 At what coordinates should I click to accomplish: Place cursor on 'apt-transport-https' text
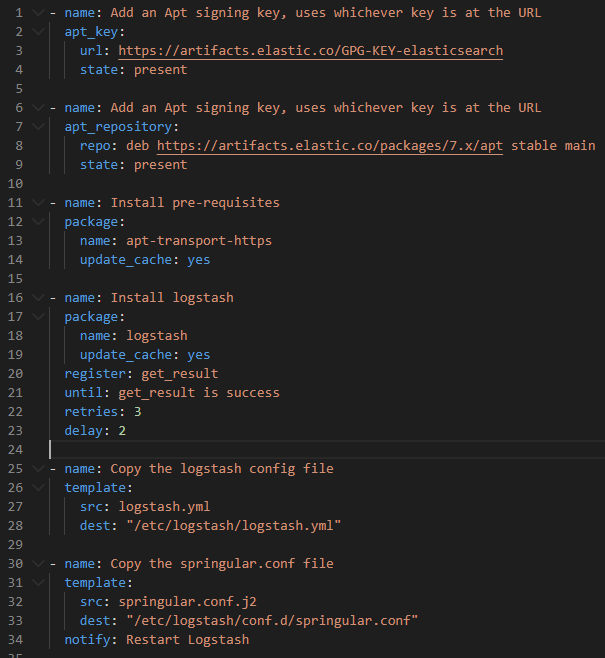tap(199, 241)
